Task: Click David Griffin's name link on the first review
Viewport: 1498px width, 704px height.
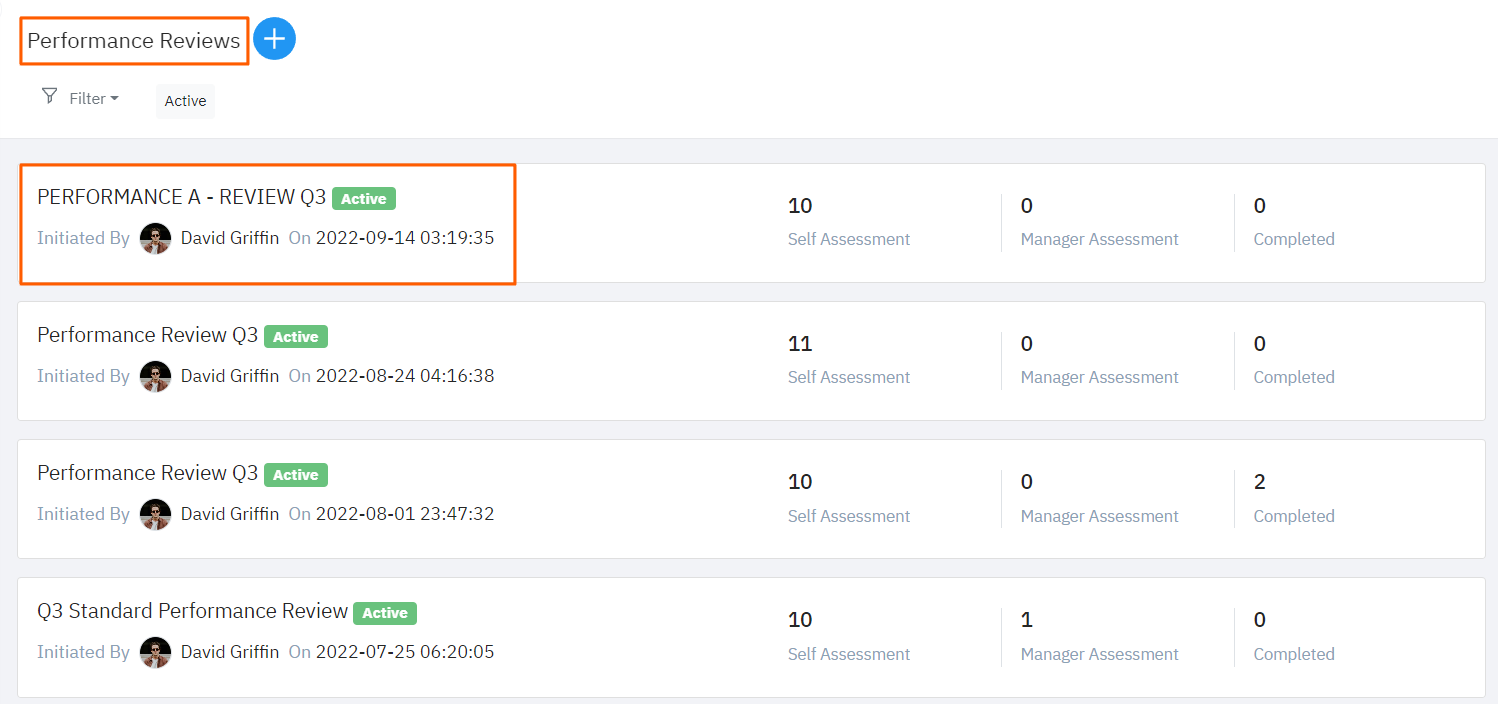Action: tap(230, 237)
